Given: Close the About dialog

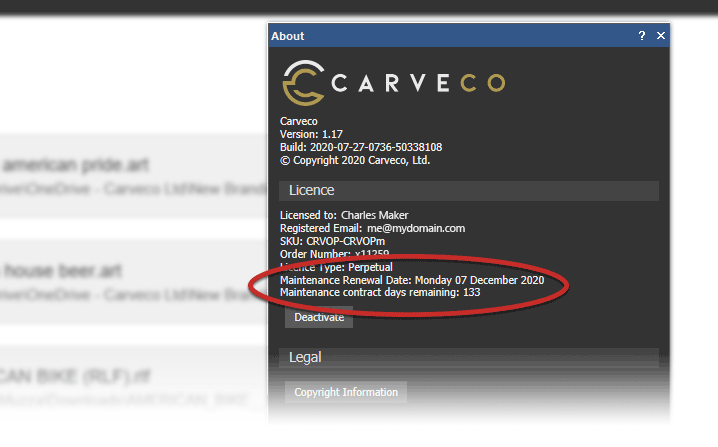Looking at the screenshot, I should coord(661,36).
